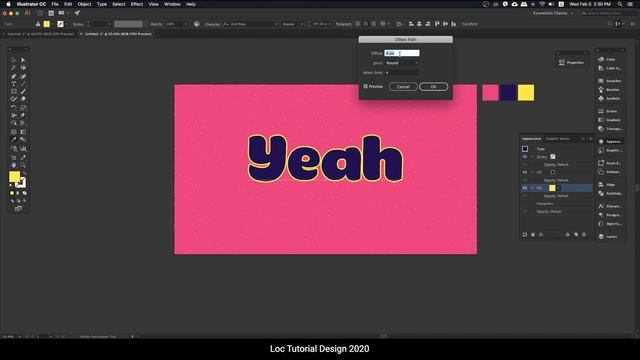
Task: Click the pink swatch square beside artboard
Action: 490,93
